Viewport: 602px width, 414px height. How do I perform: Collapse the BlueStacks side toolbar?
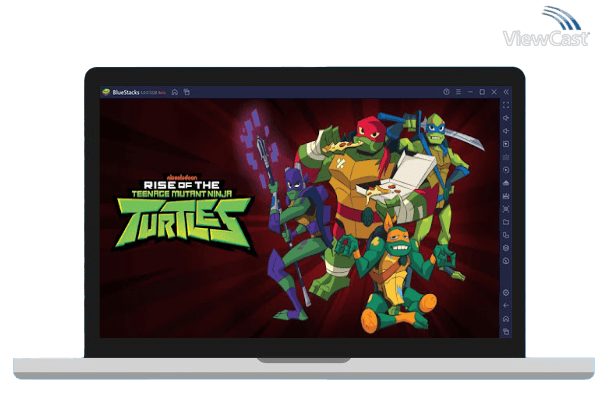[506, 92]
